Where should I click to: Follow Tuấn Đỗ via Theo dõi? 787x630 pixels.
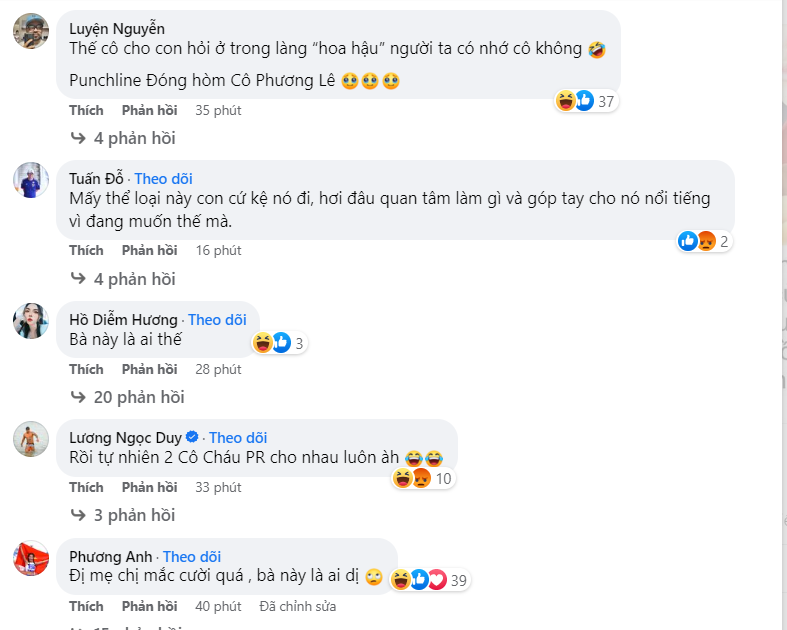tap(164, 179)
